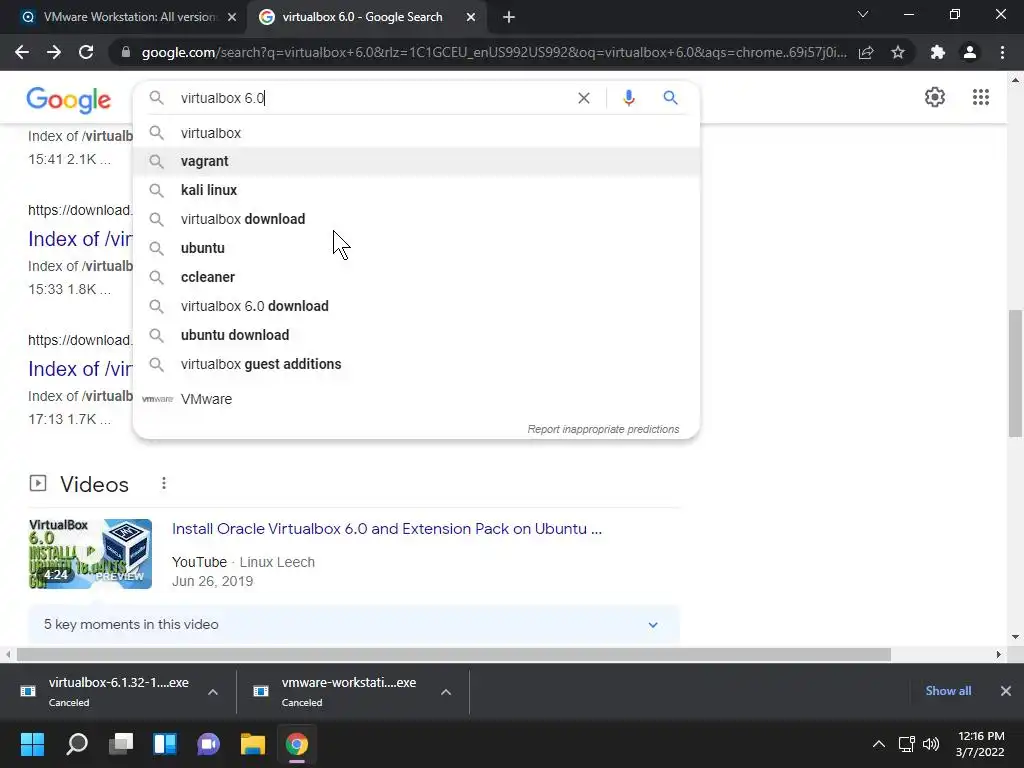The width and height of the screenshot is (1024, 768).
Task: Close the virtualbox Google Search tab
Action: point(471,17)
